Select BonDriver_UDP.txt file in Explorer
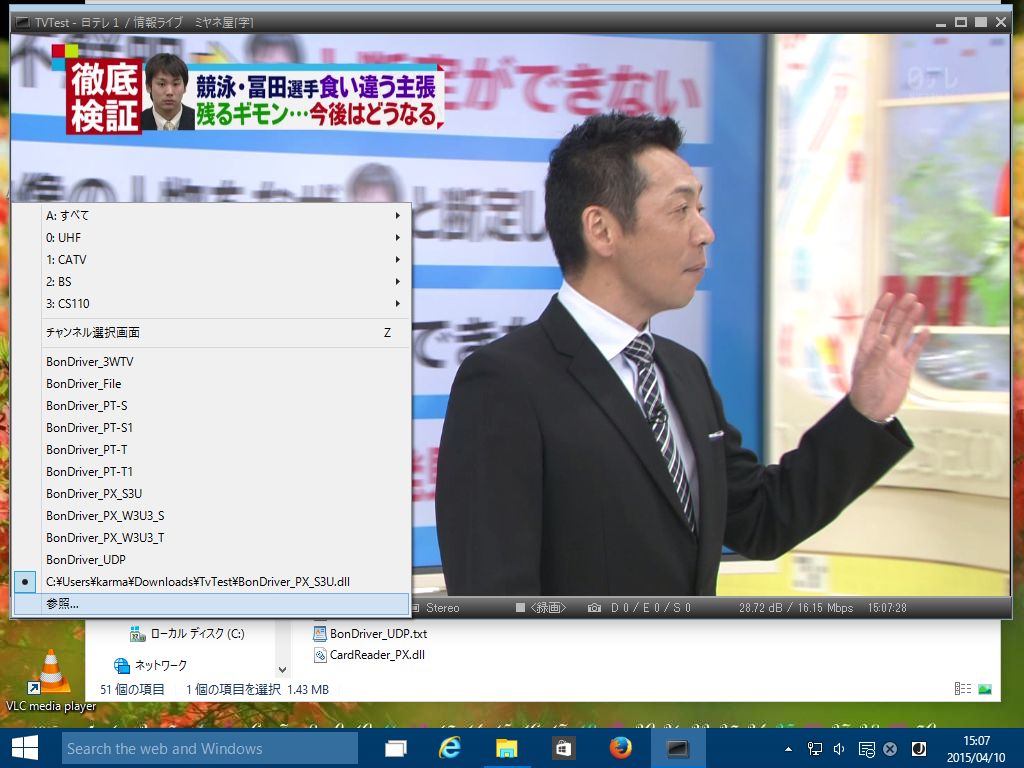The image size is (1024, 768). (x=378, y=633)
